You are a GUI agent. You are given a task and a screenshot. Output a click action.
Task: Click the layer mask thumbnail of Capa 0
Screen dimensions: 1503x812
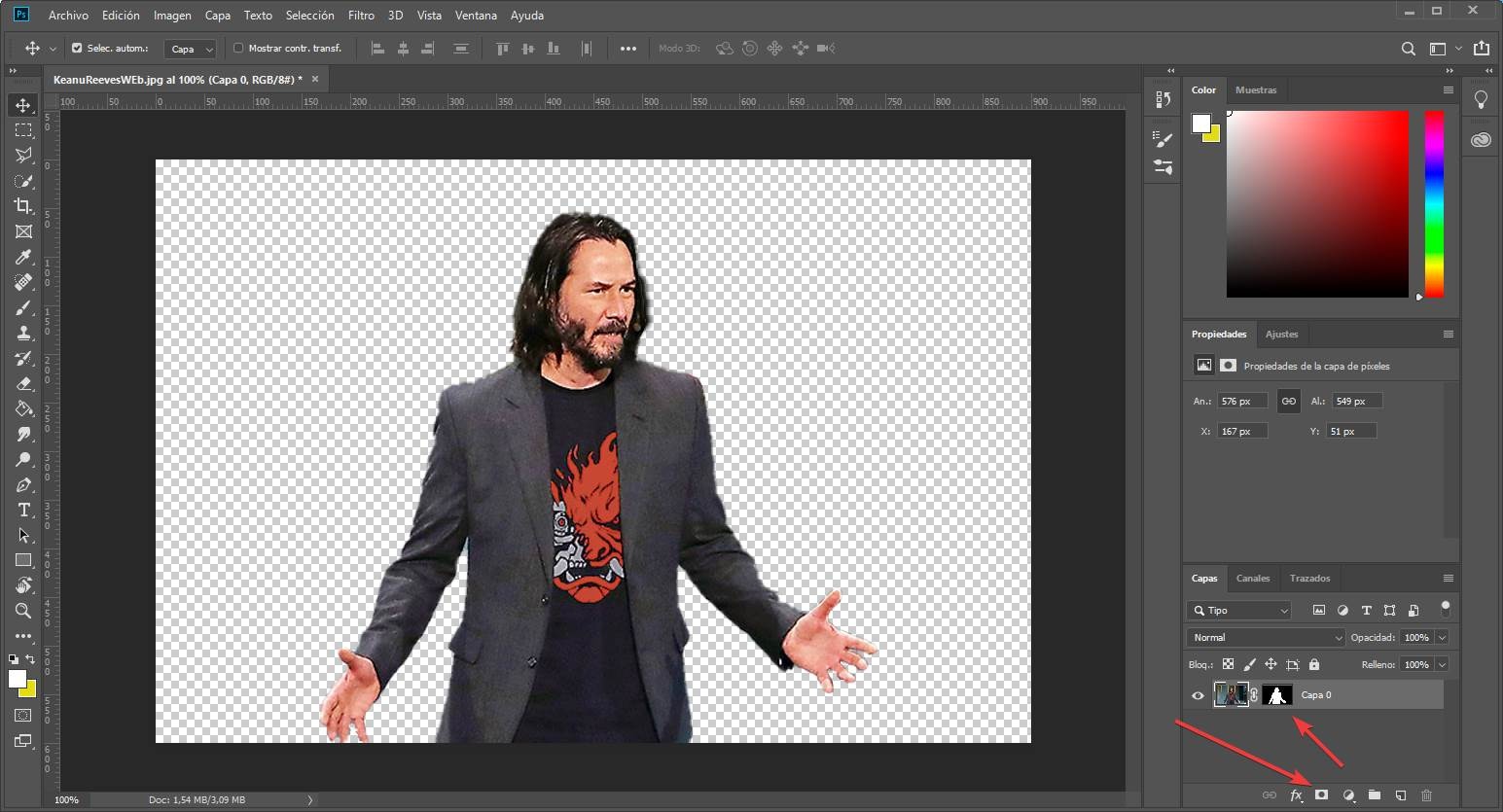tap(1276, 695)
